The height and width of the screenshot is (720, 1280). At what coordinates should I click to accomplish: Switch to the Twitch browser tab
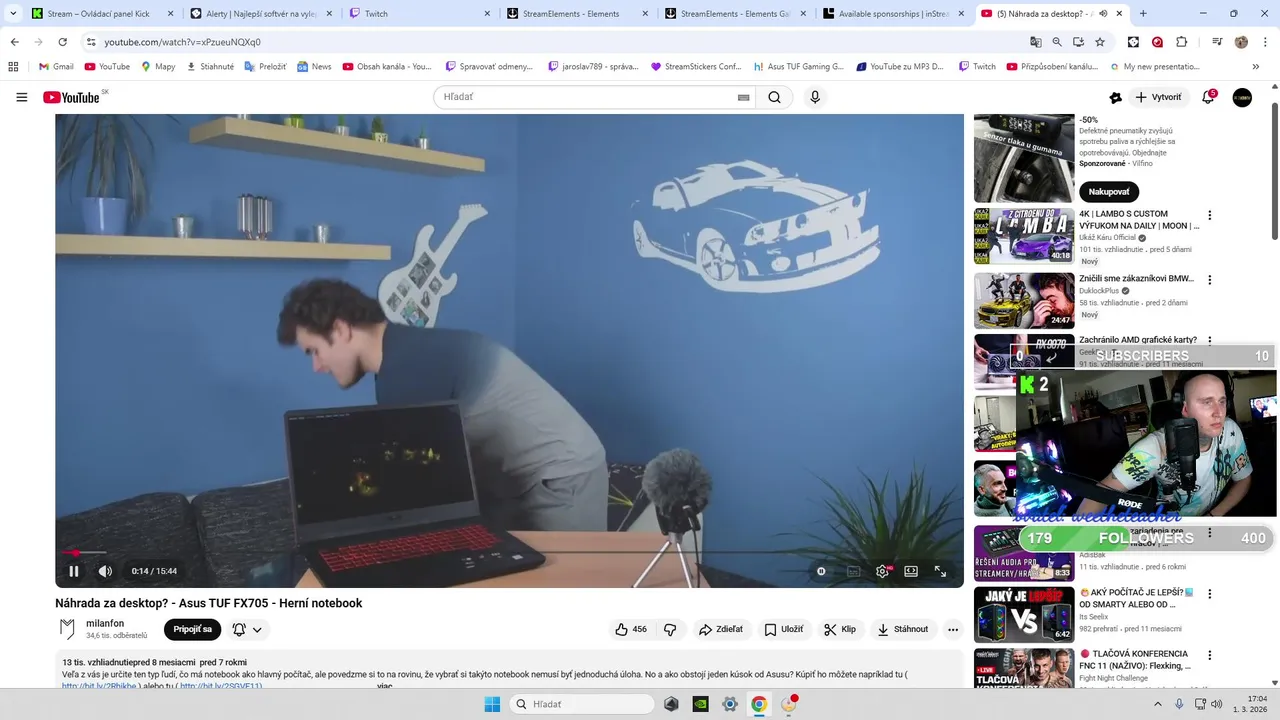pyautogui.click(x=420, y=14)
